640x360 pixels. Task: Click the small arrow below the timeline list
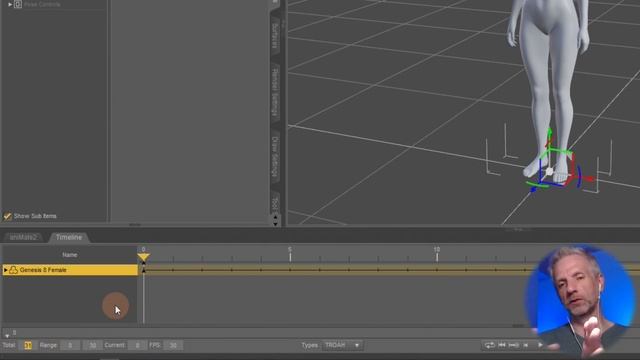[7, 335]
